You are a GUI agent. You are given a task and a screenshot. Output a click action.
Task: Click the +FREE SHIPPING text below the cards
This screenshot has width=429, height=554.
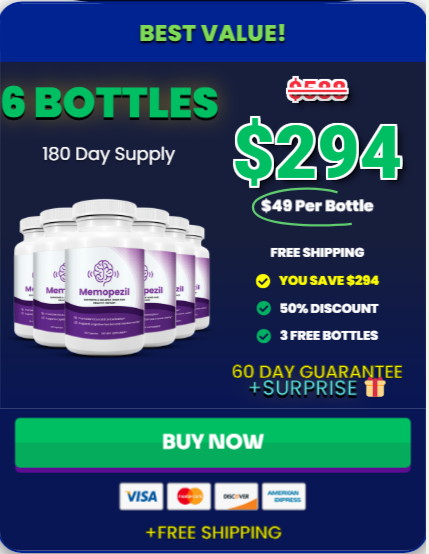point(213,532)
